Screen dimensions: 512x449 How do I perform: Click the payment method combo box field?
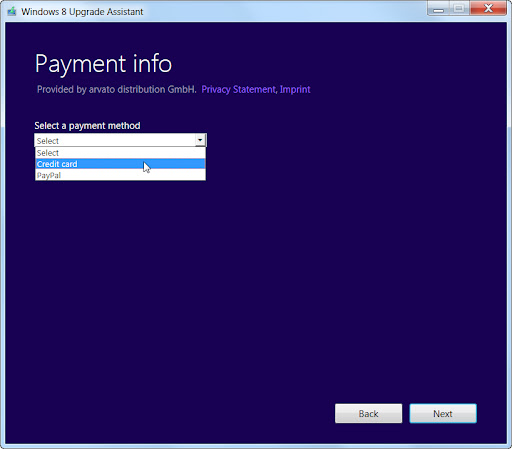120,140
